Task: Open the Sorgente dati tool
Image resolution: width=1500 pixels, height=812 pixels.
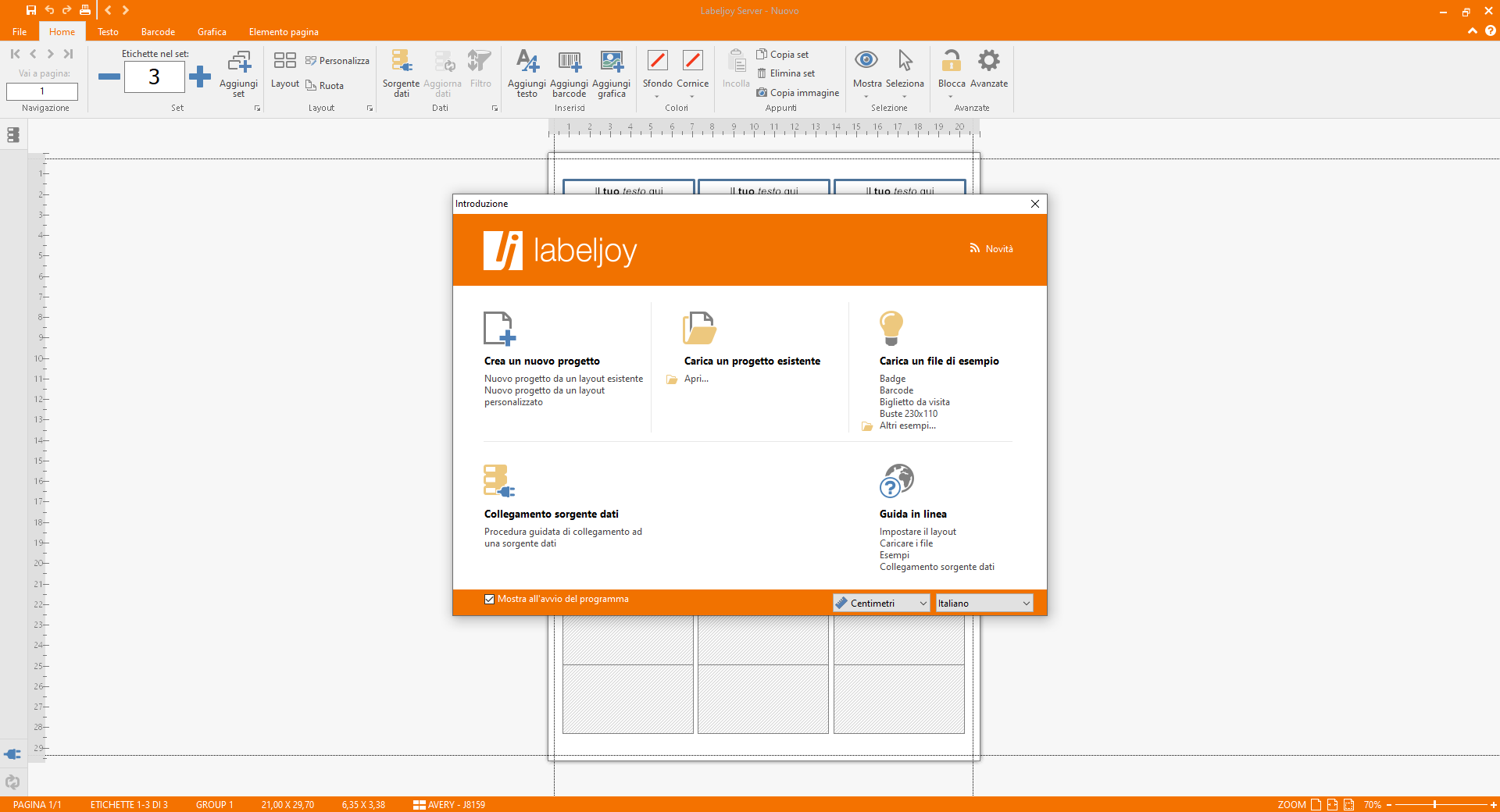Action: click(x=401, y=62)
